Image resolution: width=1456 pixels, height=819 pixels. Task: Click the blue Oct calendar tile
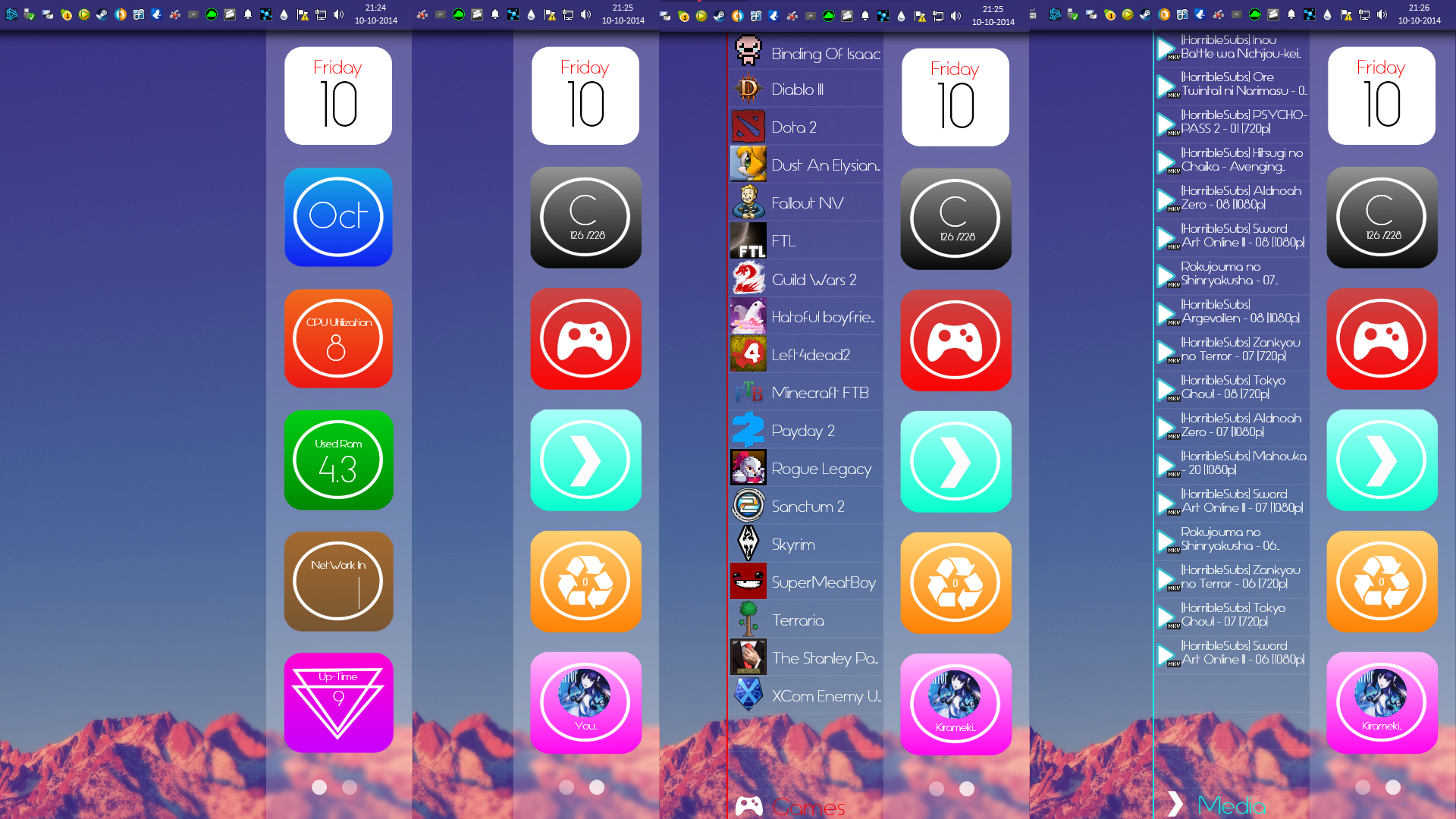click(338, 218)
